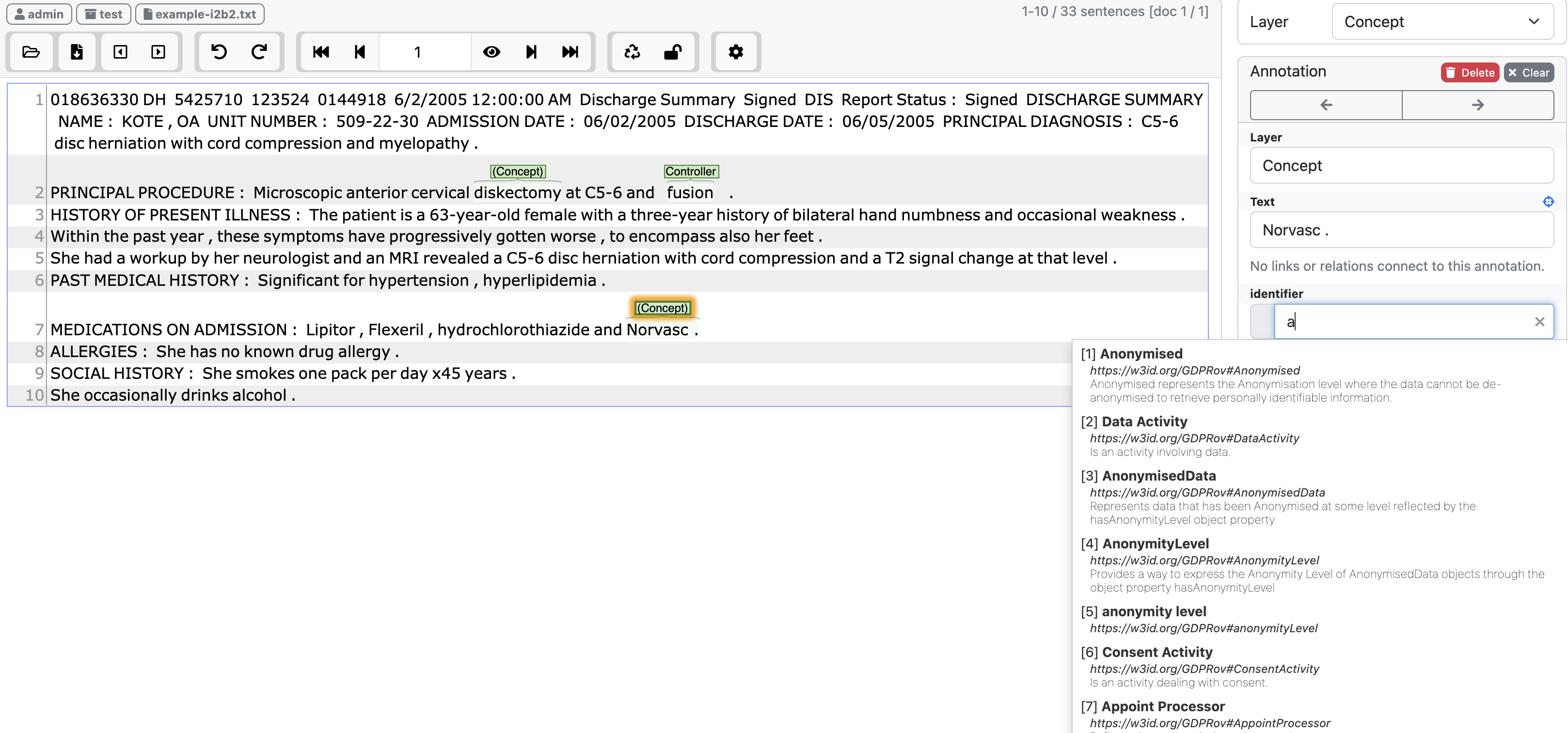This screenshot has height=733, width=1568.
Task: Locate annotation using the crosshair icon beside Text
Action: pyautogui.click(x=1548, y=202)
